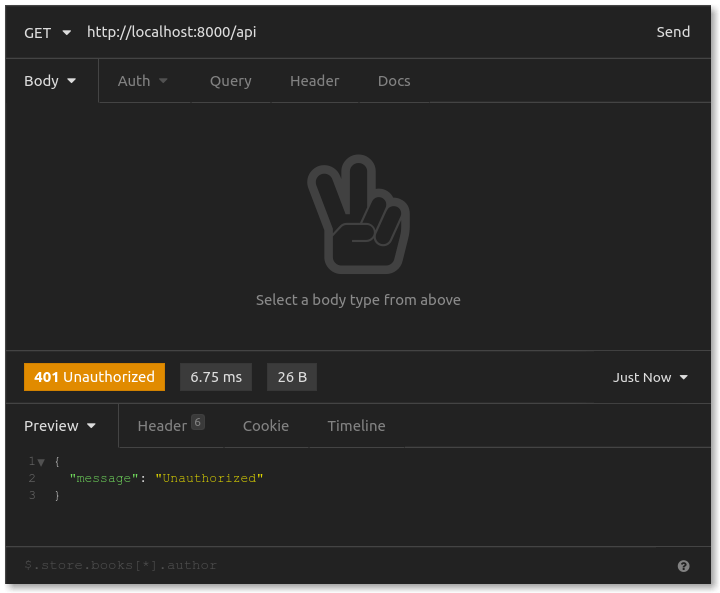Switch to the Query tab

(230, 81)
